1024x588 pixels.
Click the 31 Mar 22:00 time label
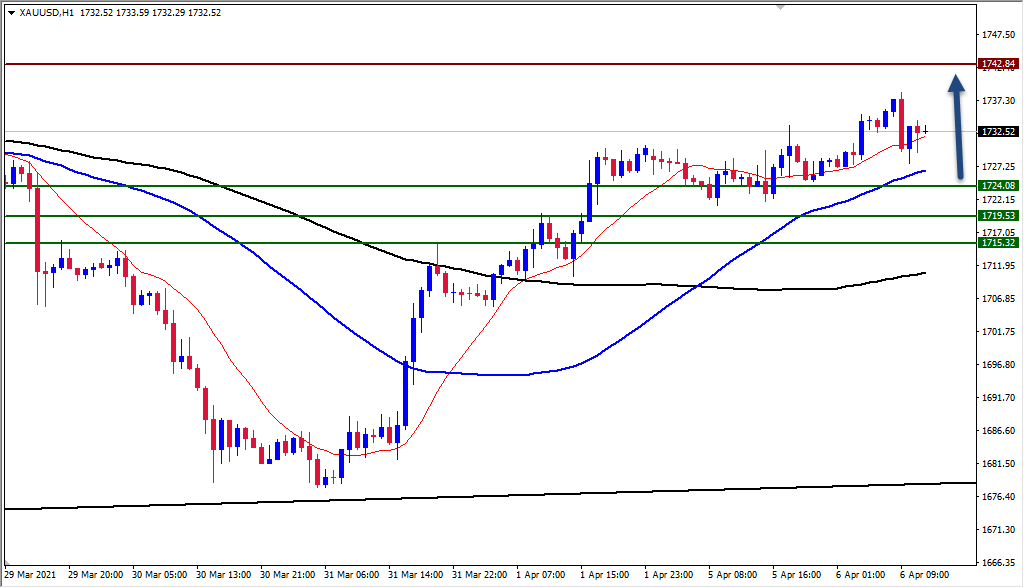click(x=479, y=575)
